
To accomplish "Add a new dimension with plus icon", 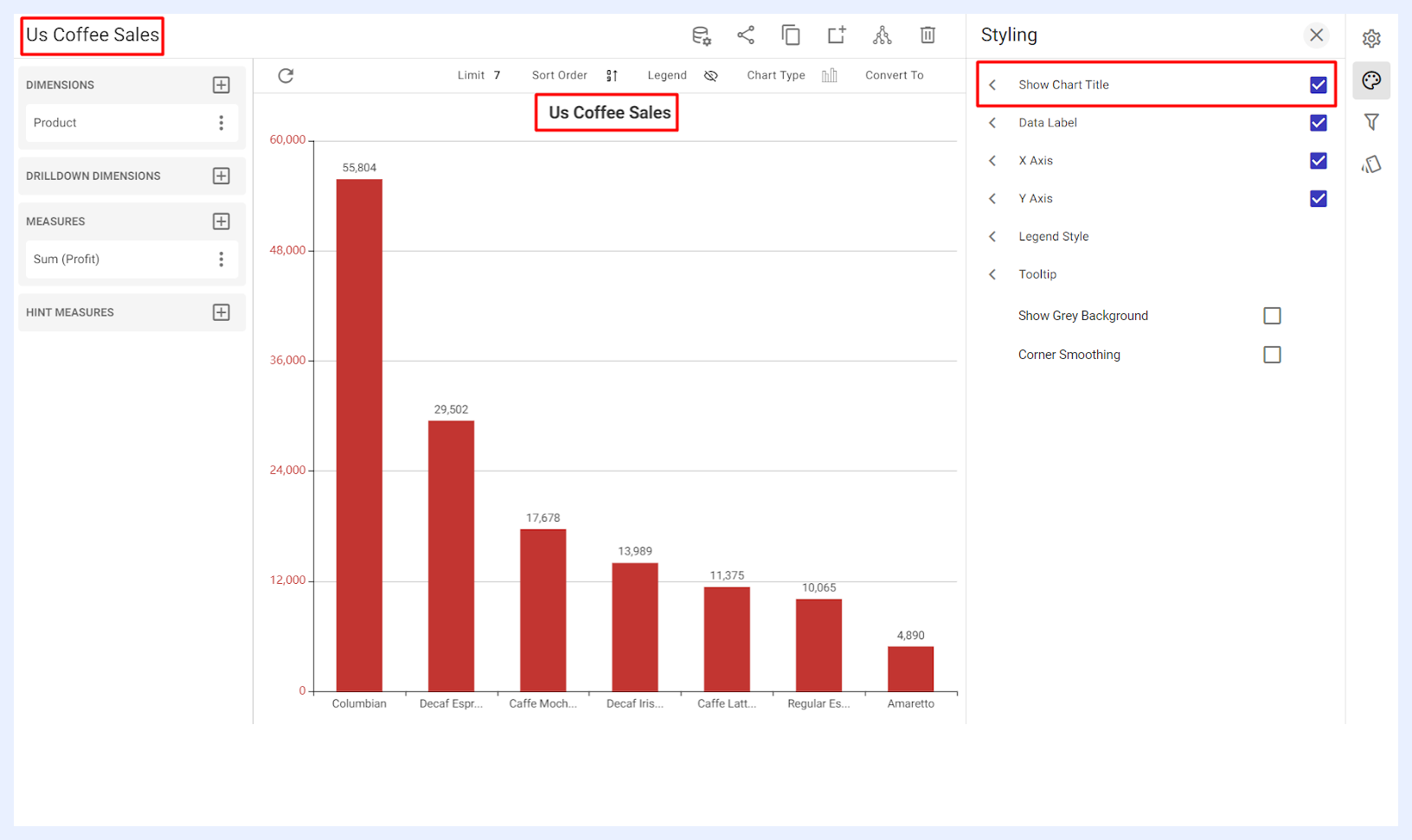I will [221, 85].
